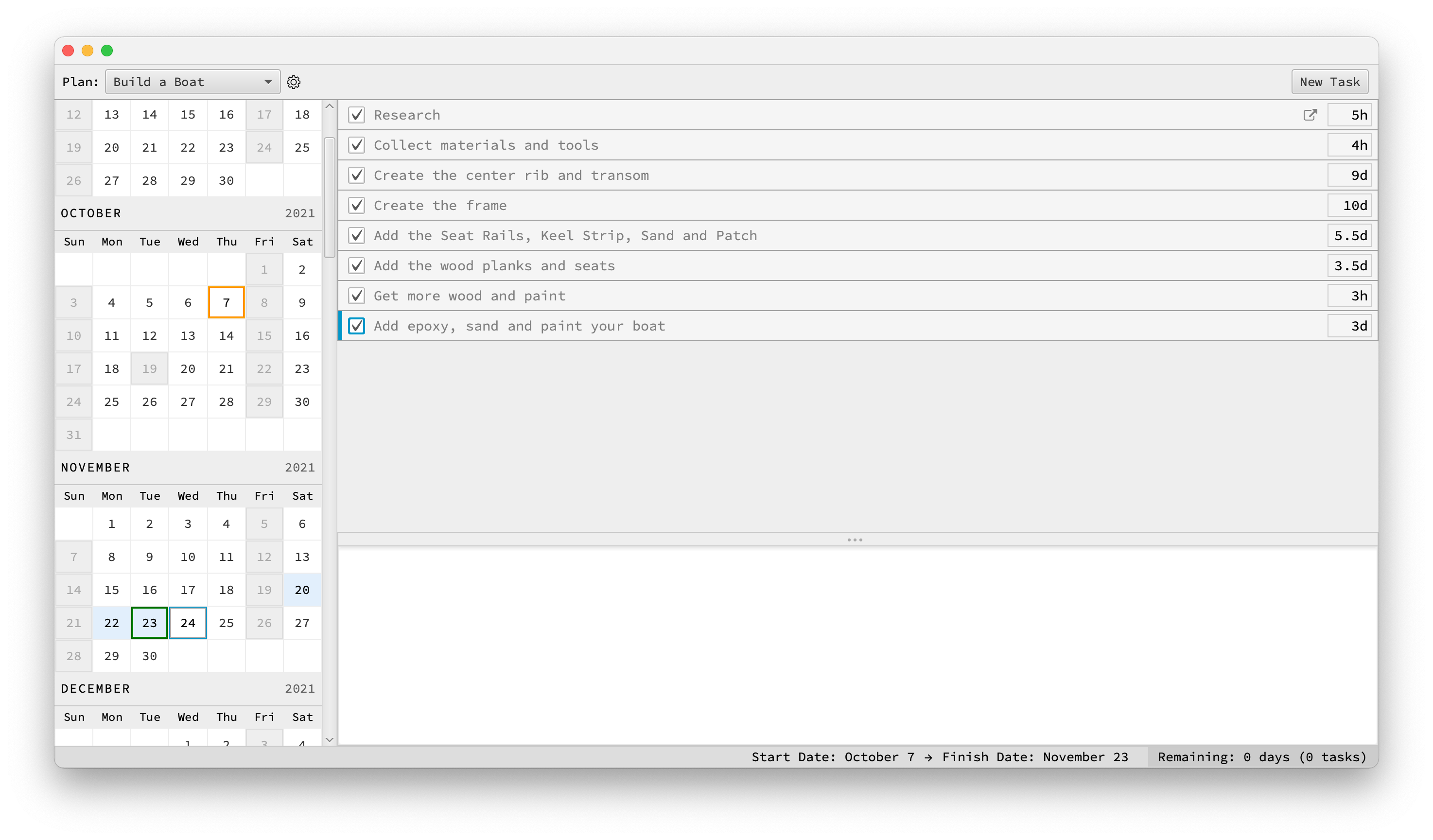Select Add epoxy, sand and paint your boat
Screen dimensions: 1433x840
(x=519, y=326)
